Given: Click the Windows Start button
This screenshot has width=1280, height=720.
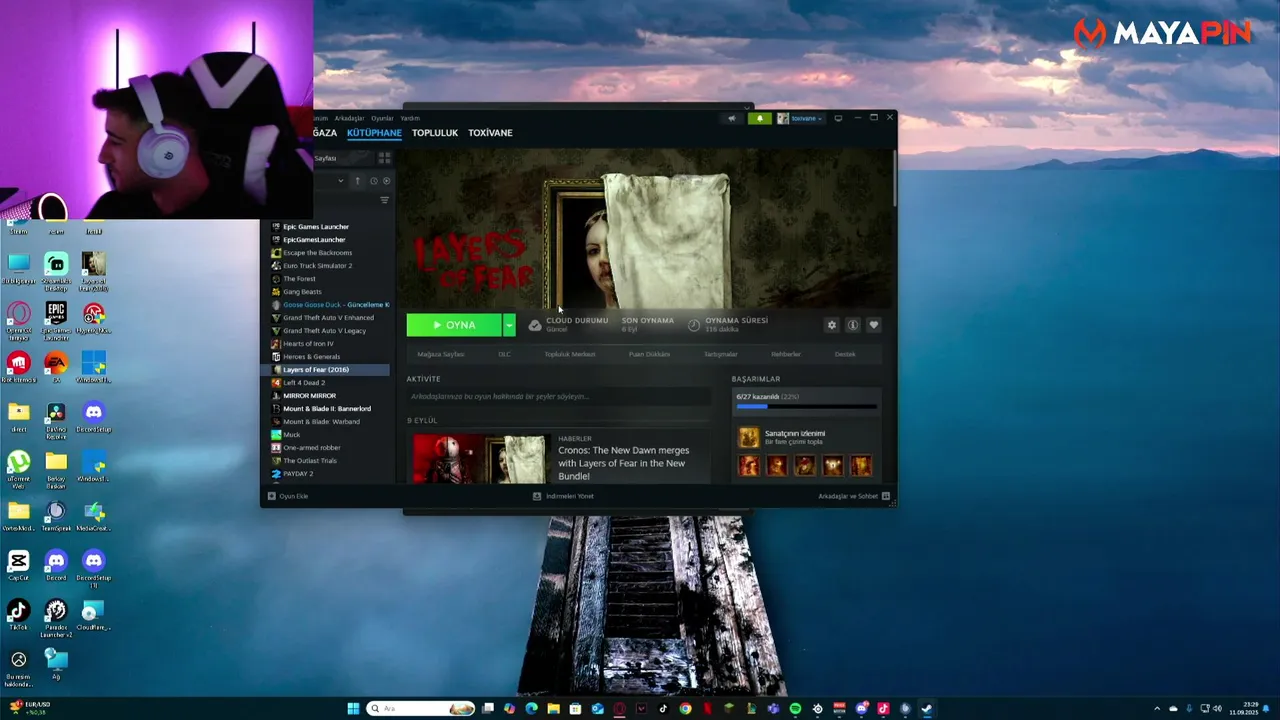Looking at the screenshot, I should pyautogui.click(x=353, y=709).
